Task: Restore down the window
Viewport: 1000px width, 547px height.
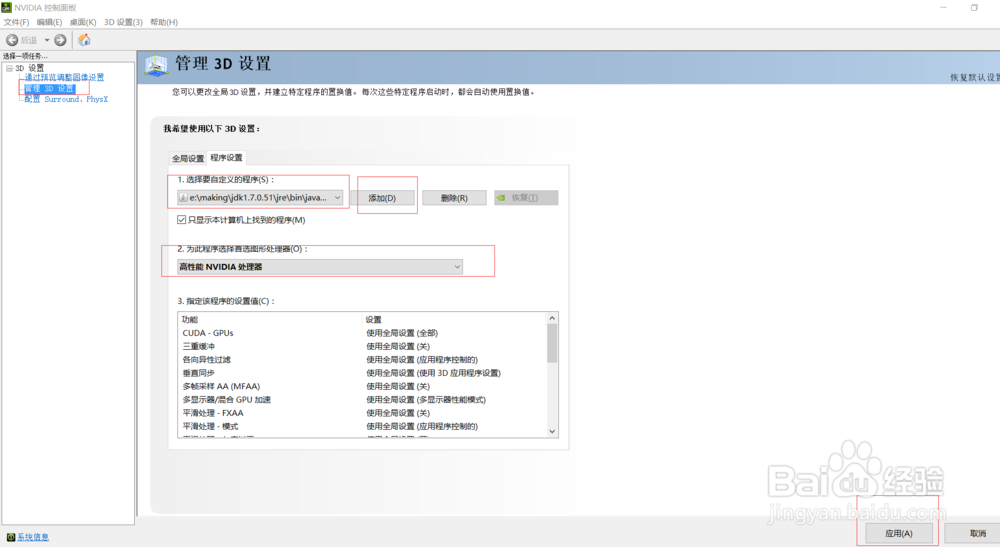Action: coord(974,8)
